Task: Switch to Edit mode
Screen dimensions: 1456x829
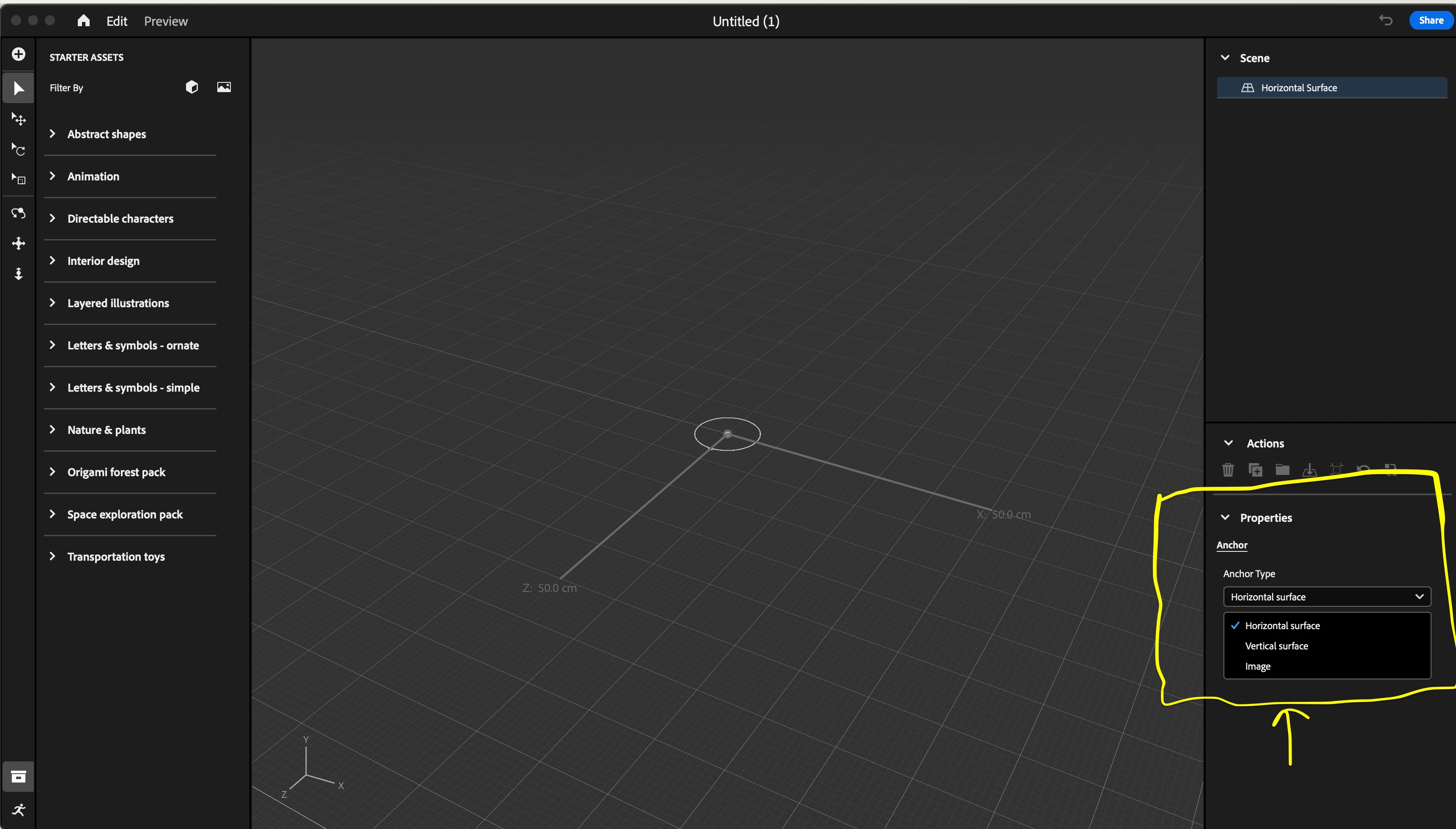Action: pos(117,21)
